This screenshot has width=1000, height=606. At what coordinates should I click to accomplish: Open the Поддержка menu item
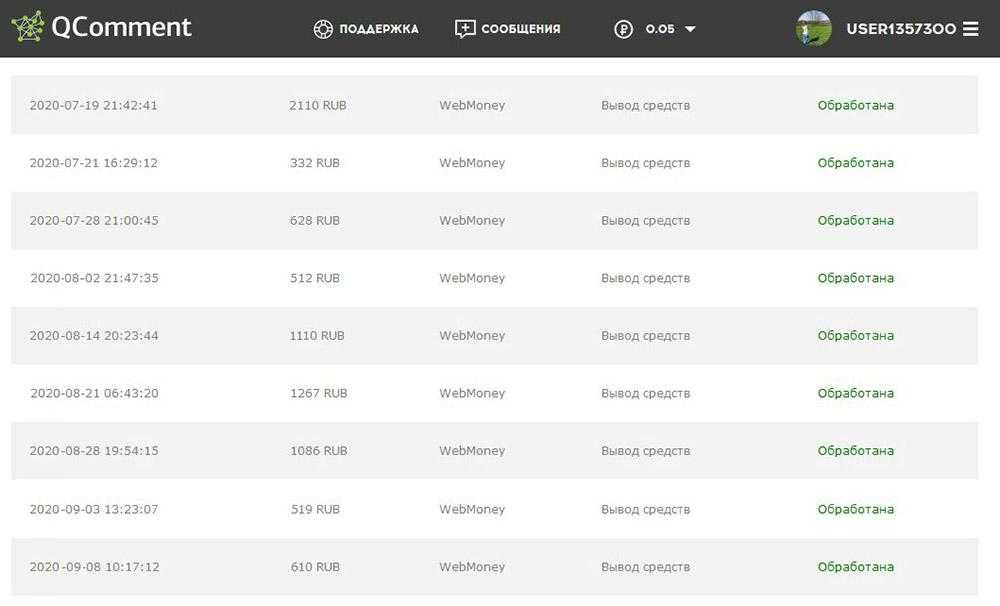tap(379, 29)
